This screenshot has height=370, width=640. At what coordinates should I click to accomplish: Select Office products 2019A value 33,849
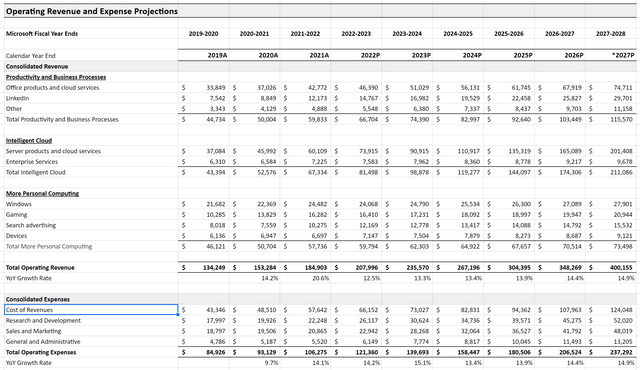point(216,88)
